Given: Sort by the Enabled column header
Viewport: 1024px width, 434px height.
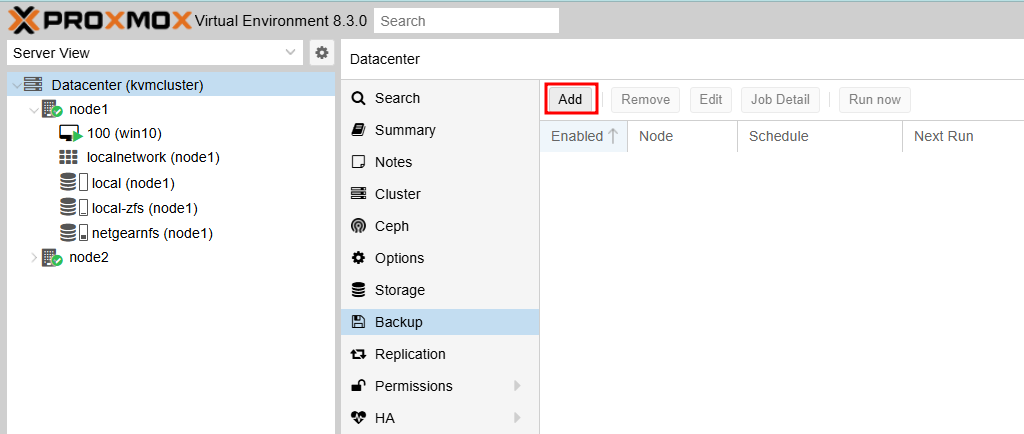Looking at the screenshot, I should tap(583, 136).
